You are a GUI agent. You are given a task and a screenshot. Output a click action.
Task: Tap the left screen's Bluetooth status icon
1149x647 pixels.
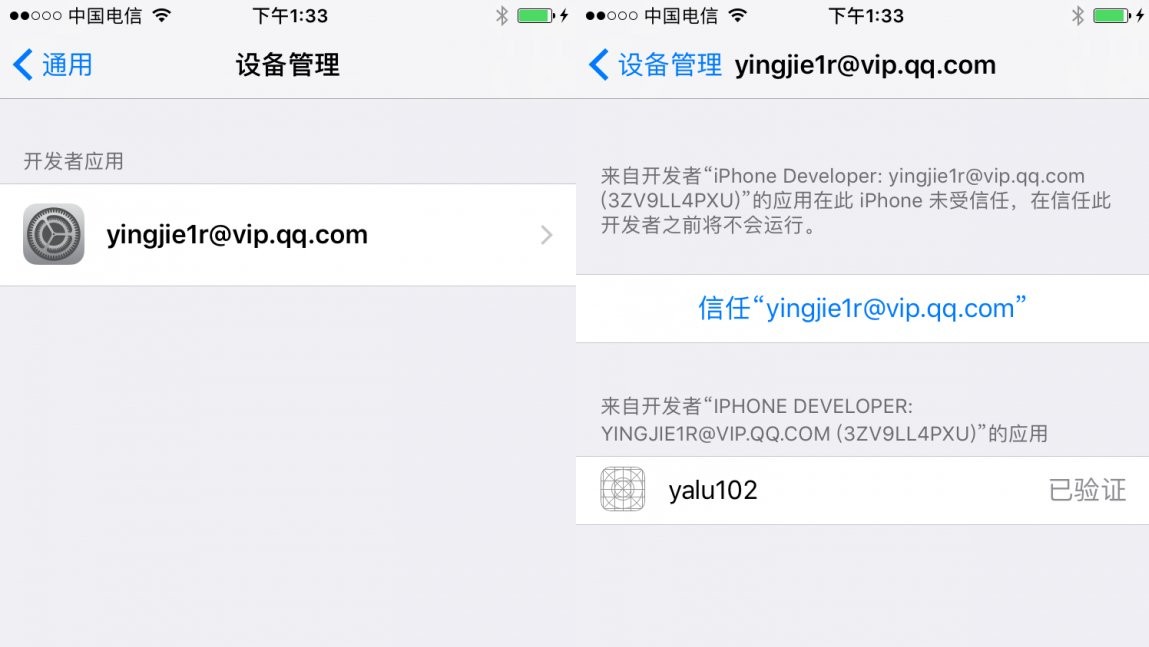[501, 15]
